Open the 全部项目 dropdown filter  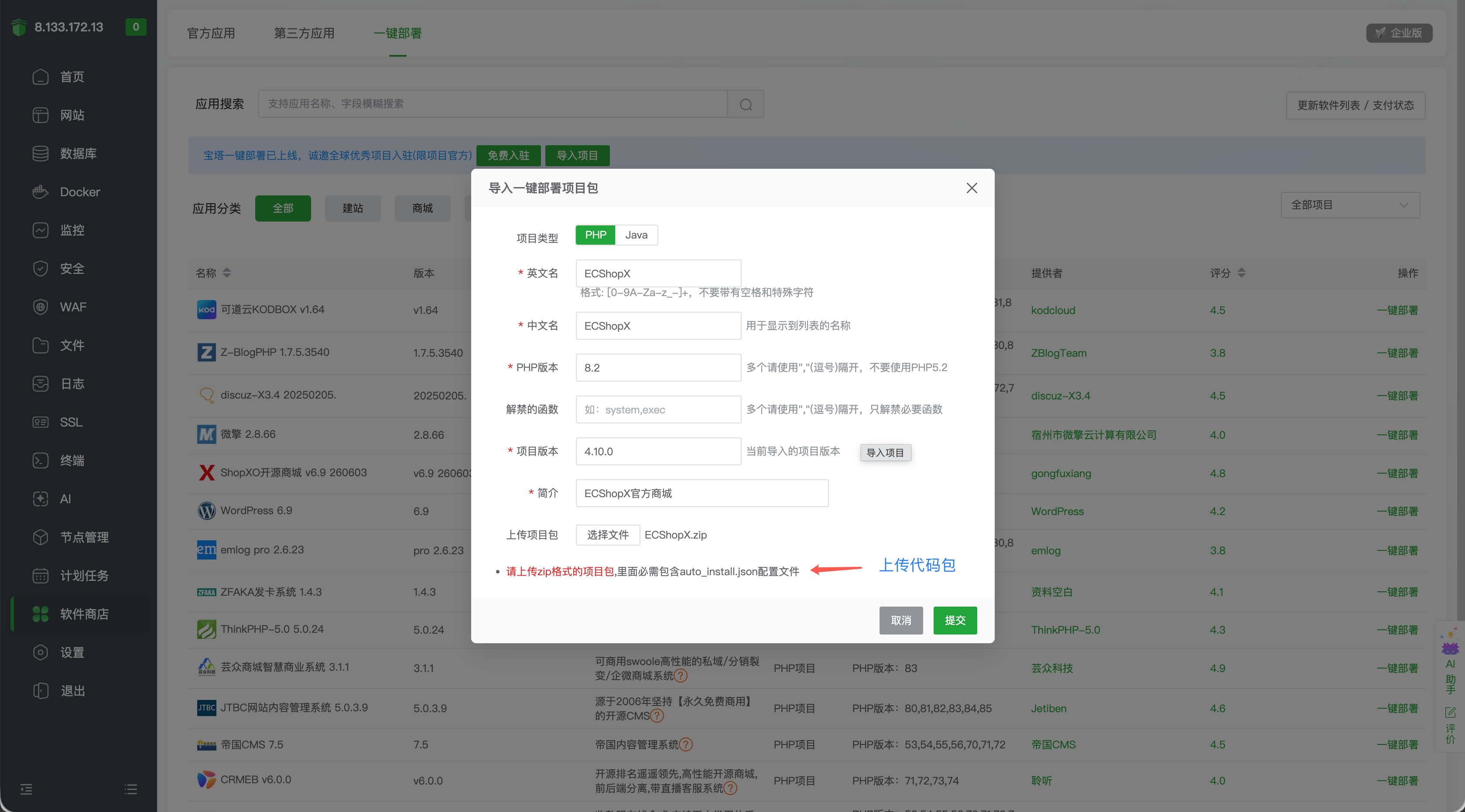(1349, 205)
